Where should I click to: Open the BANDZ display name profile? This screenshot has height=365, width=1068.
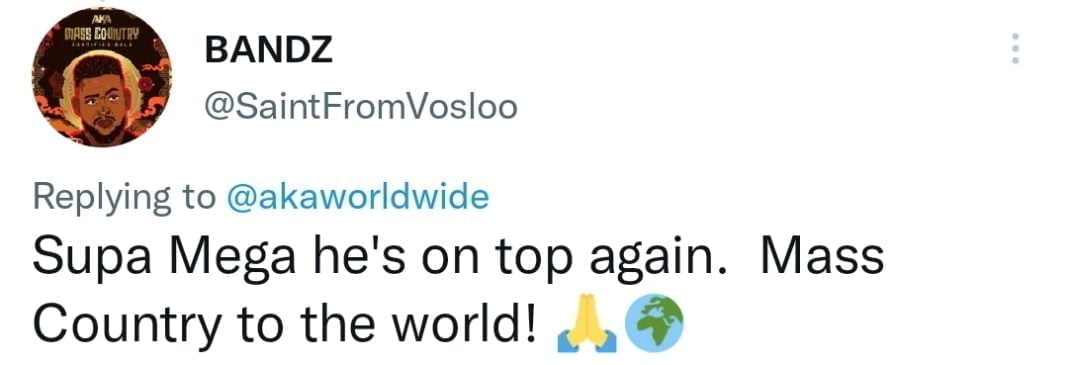(x=269, y=50)
